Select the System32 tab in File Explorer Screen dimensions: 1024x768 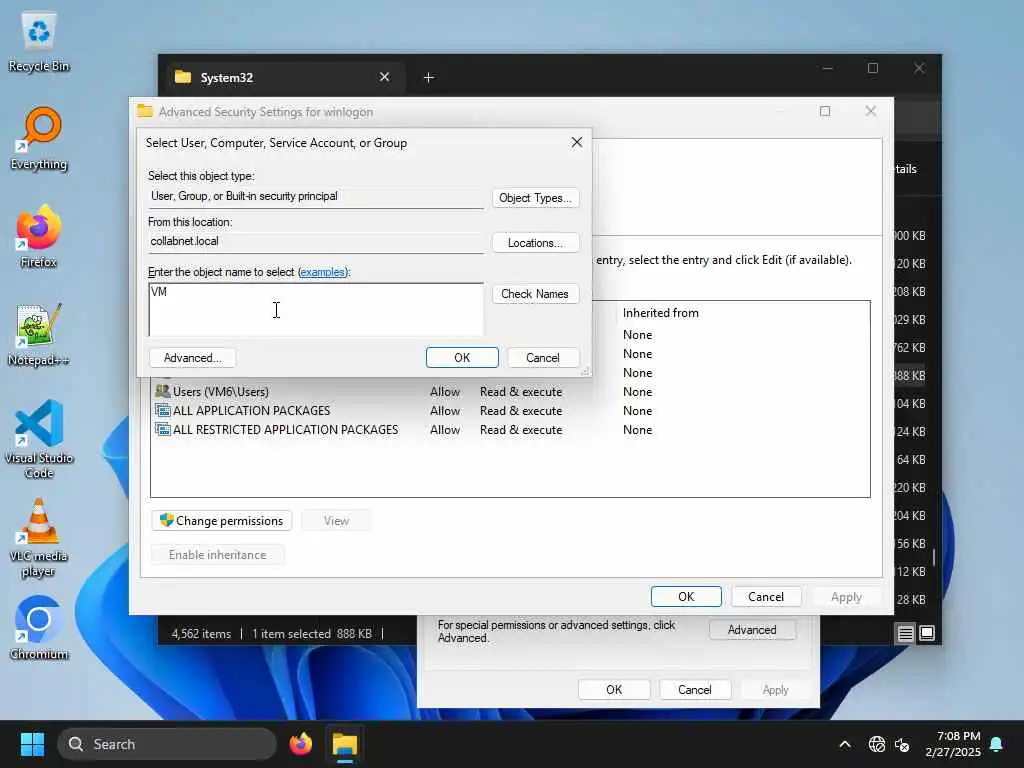pos(283,78)
